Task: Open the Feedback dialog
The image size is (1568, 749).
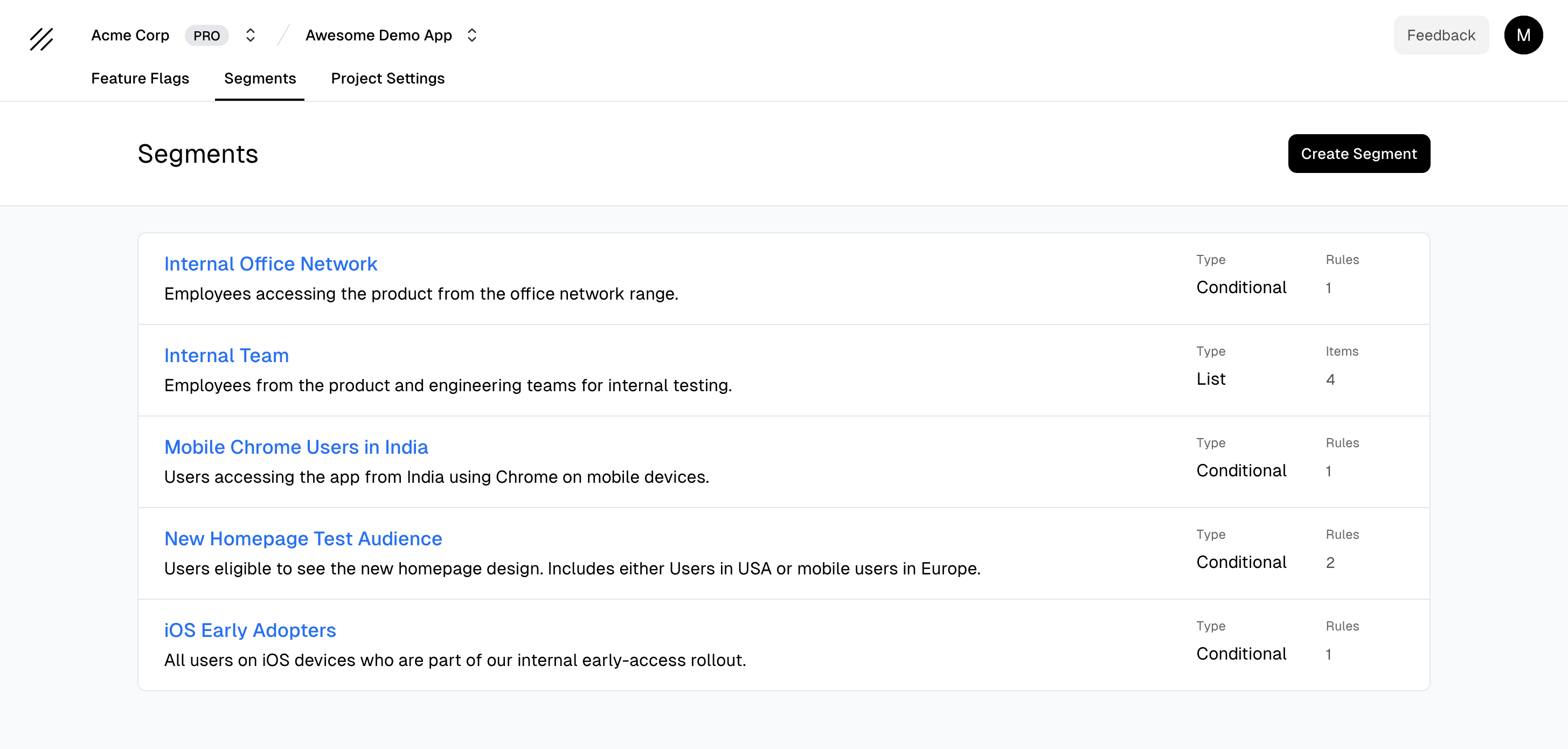Action: click(1441, 34)
